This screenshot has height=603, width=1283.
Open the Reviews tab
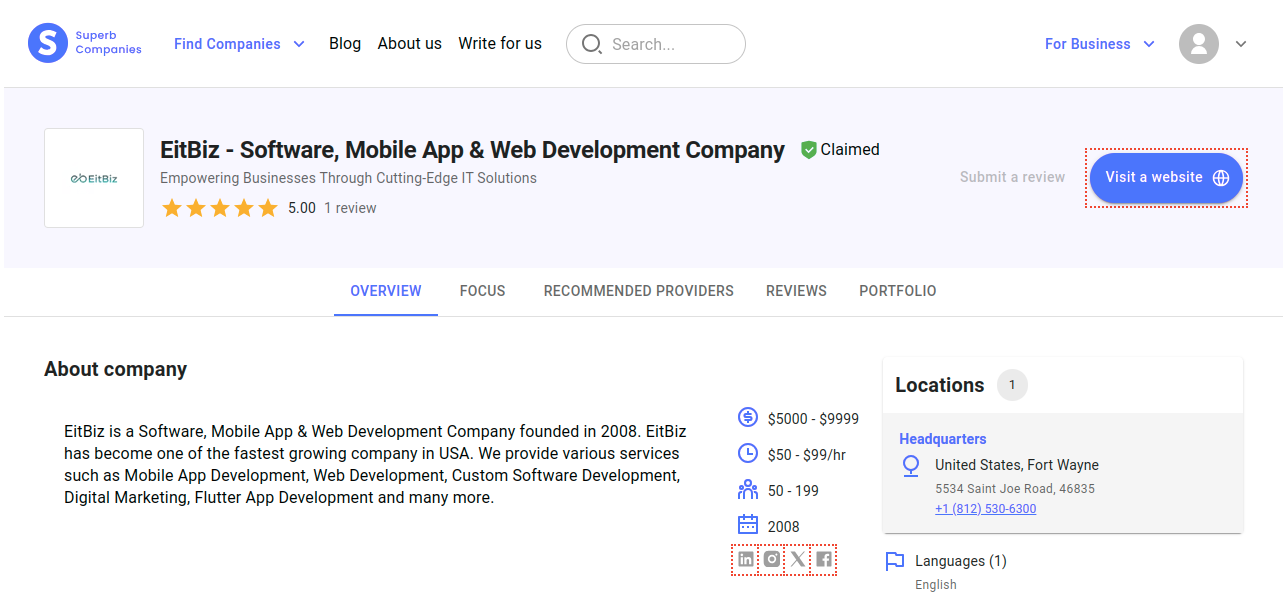pos(796,291)
